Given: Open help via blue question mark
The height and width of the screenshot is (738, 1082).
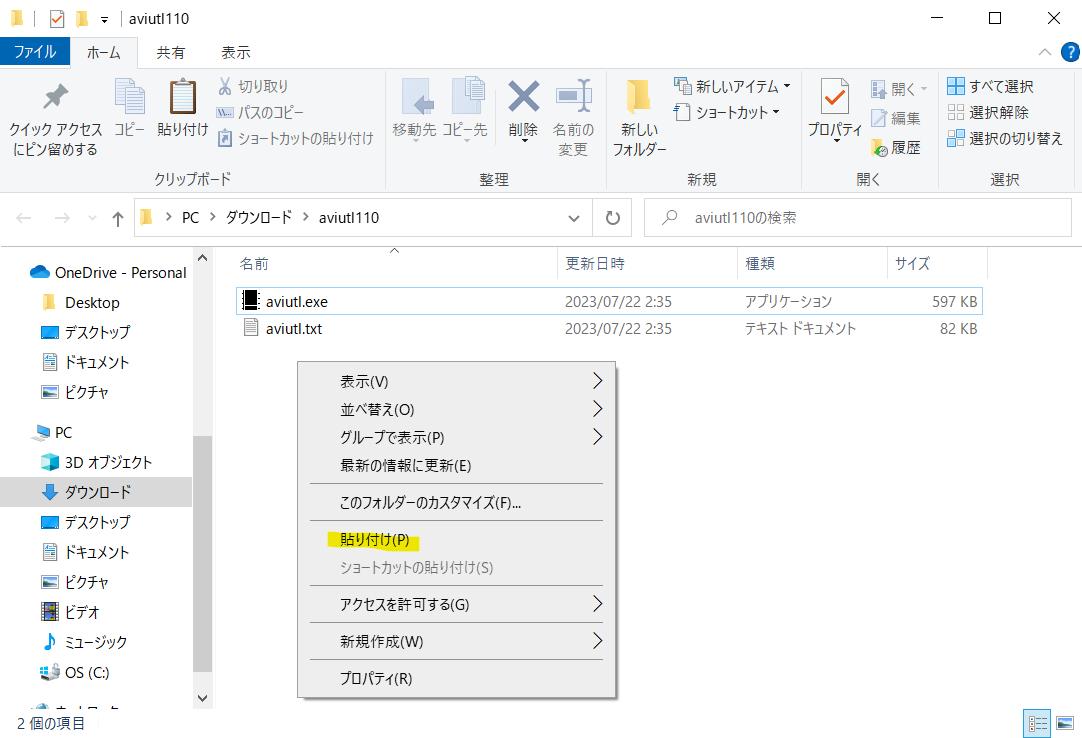Looking at the screenshot, I should (1070, 52).
